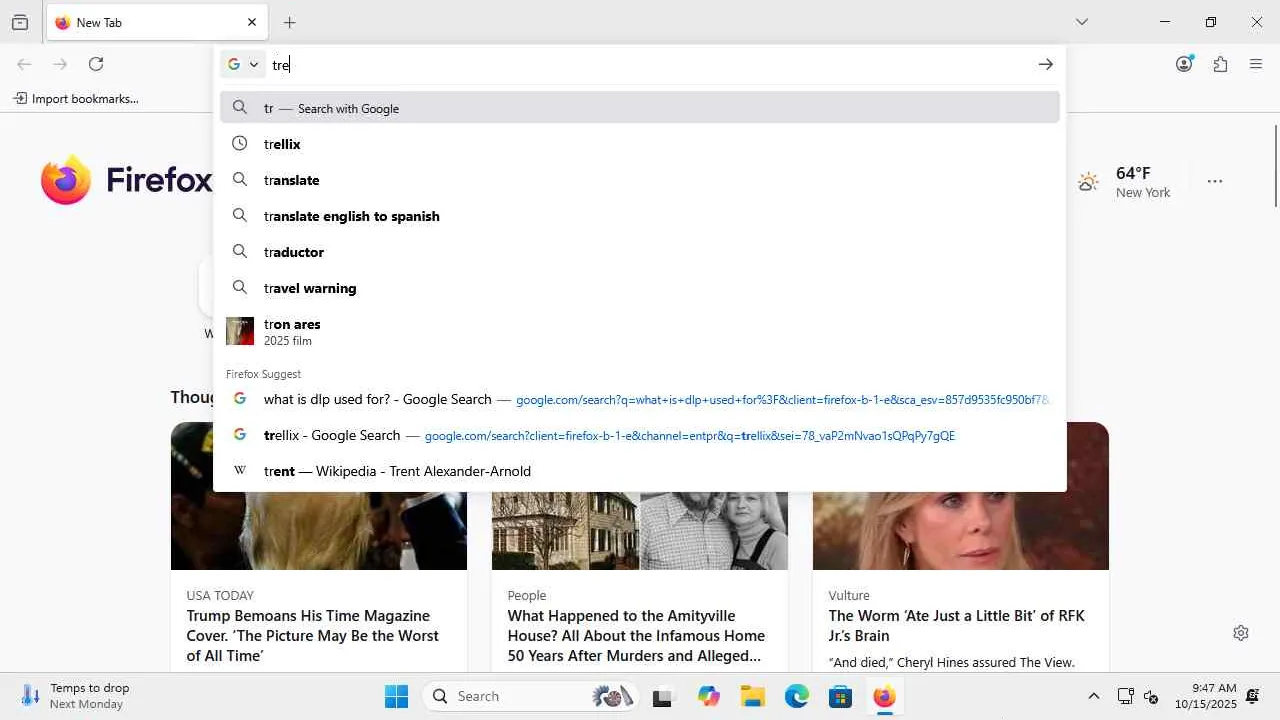1280x720 pixels.
Task: Open the Google search engine dropdown
Action: (x=243, y=64)
